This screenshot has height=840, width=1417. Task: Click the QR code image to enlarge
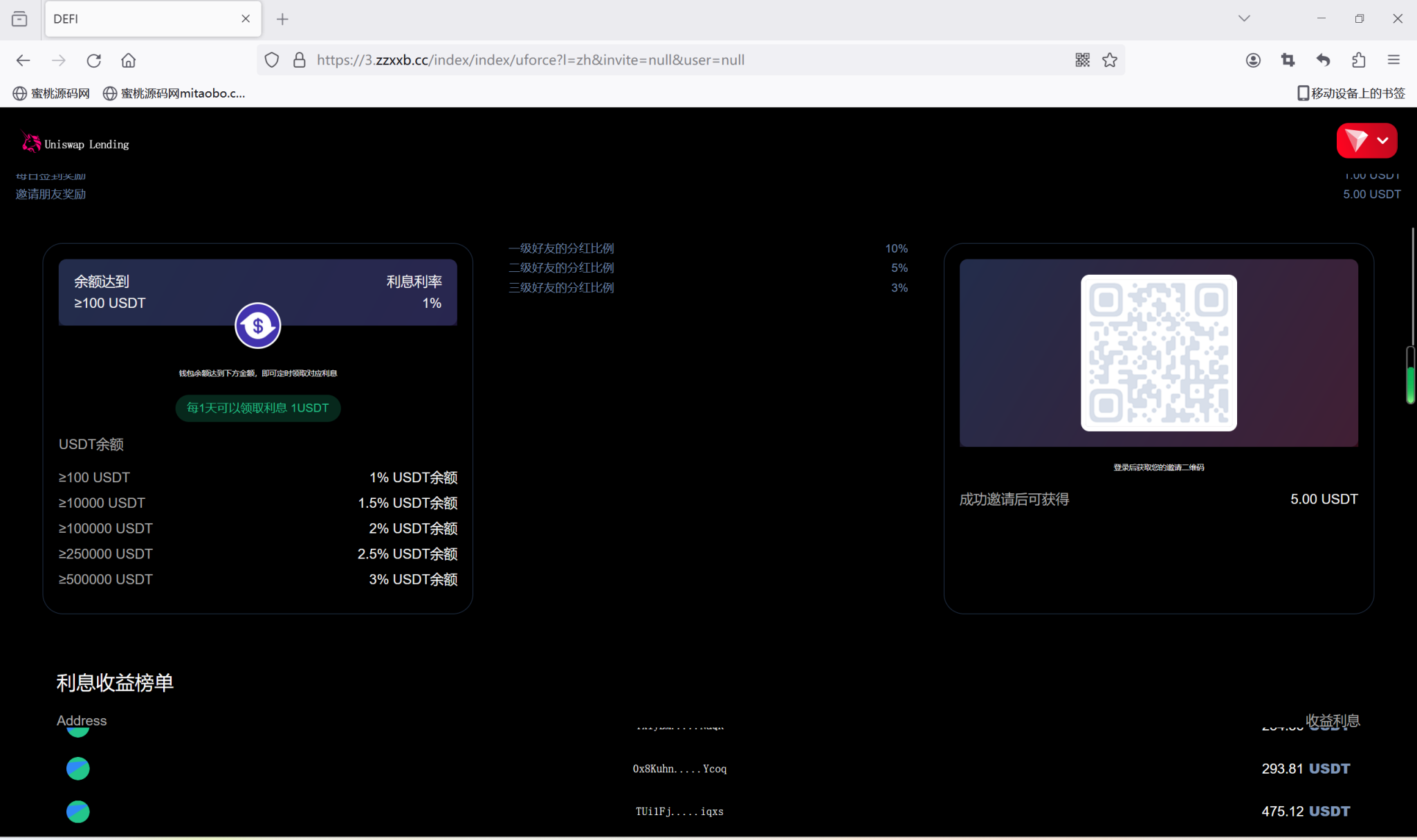coord(1158,352)
